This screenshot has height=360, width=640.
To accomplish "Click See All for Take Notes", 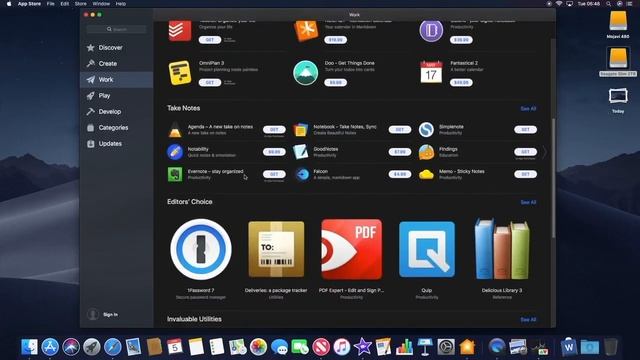I will click(528, 109).
